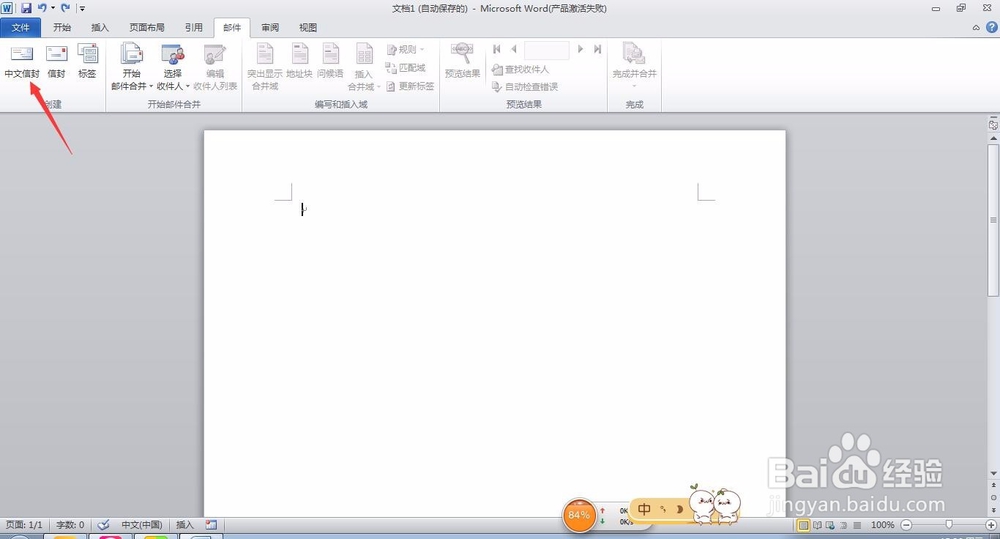Image resolution: width=1000 pixels, height=539 pixels.
Task: Click 字数: 0 word count in status bar
Action: coord(70,524)
